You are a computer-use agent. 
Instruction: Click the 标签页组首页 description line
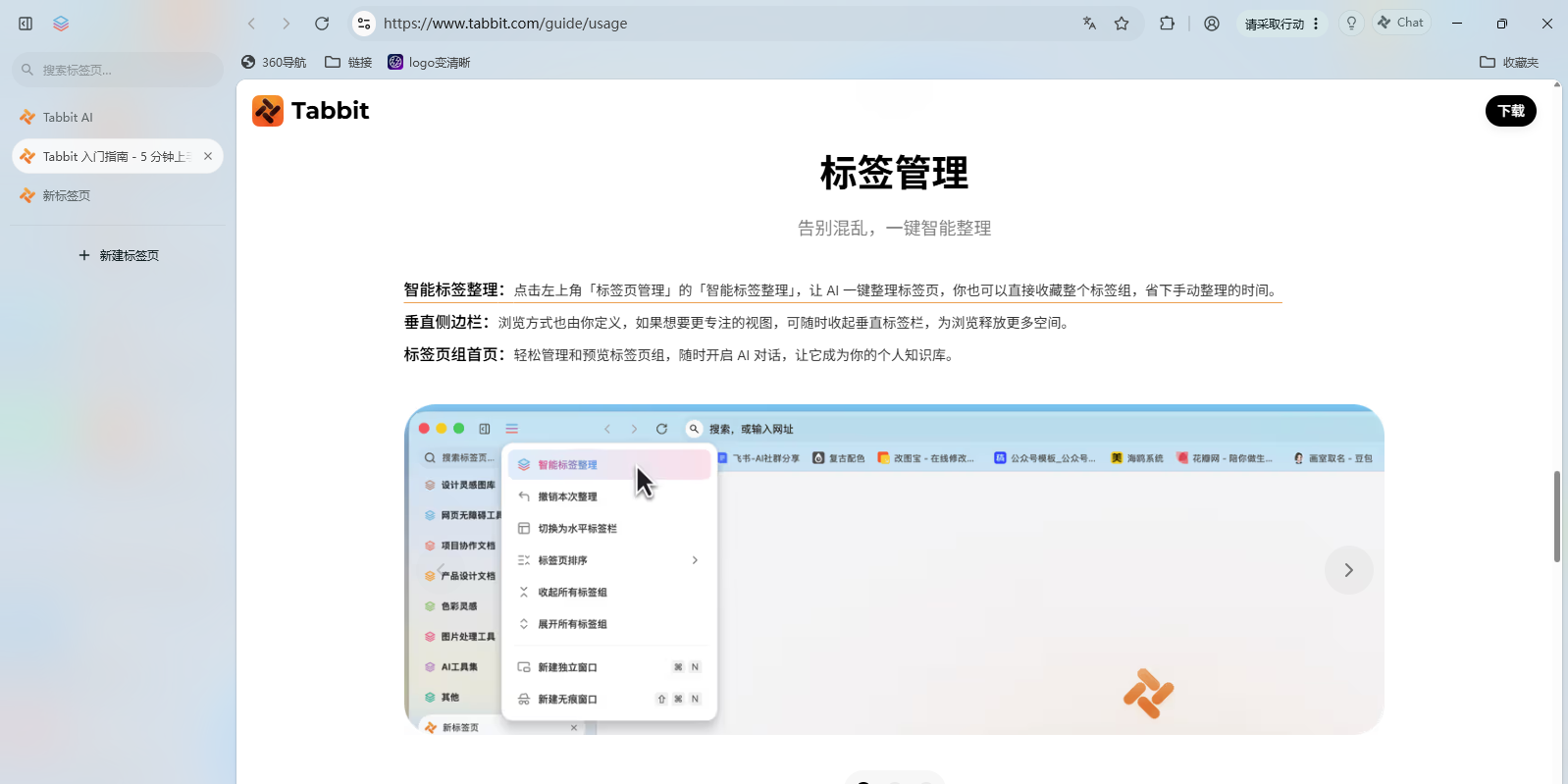coord(680,354)
